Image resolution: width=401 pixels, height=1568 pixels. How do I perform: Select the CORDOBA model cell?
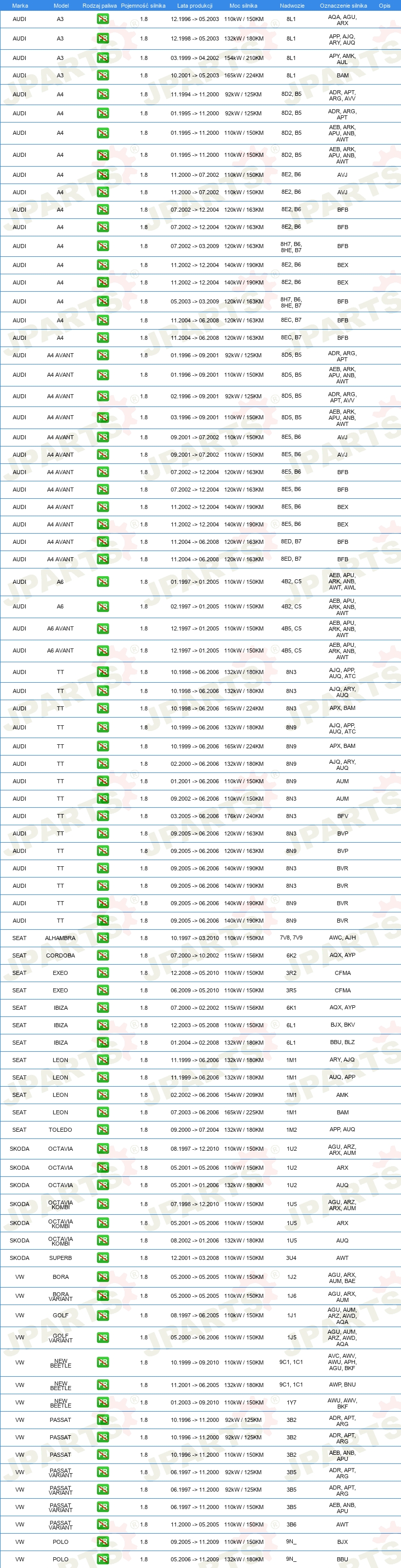[x=60, y=955]
